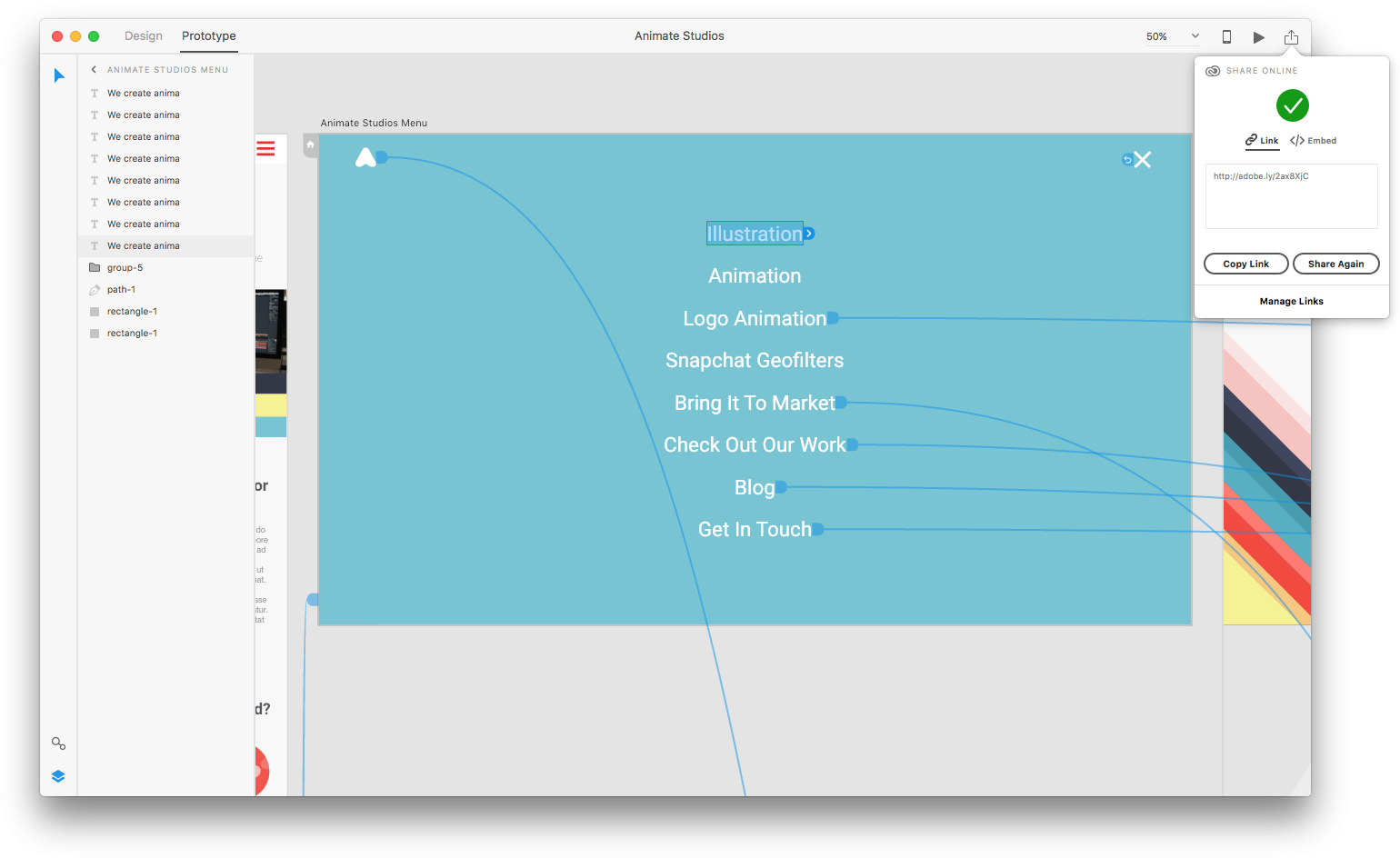Select the arrow Select tool
The image size is (1400, 858).
tap(59, 75)
